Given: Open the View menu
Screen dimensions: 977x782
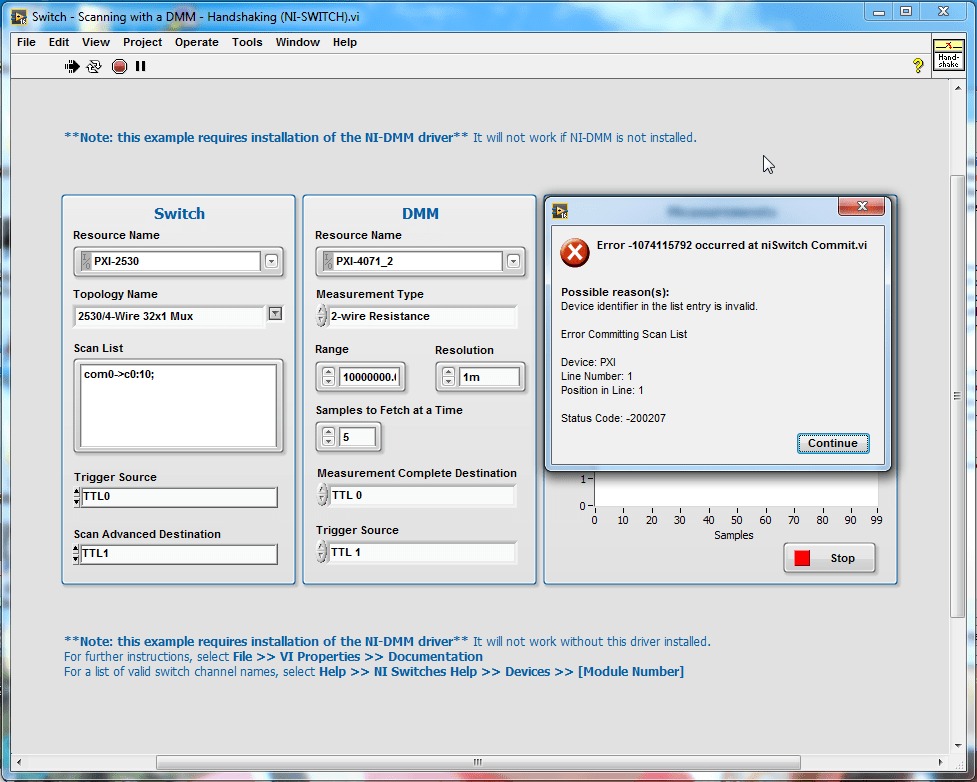Looking at the screenshot, I should pos(96,42).
